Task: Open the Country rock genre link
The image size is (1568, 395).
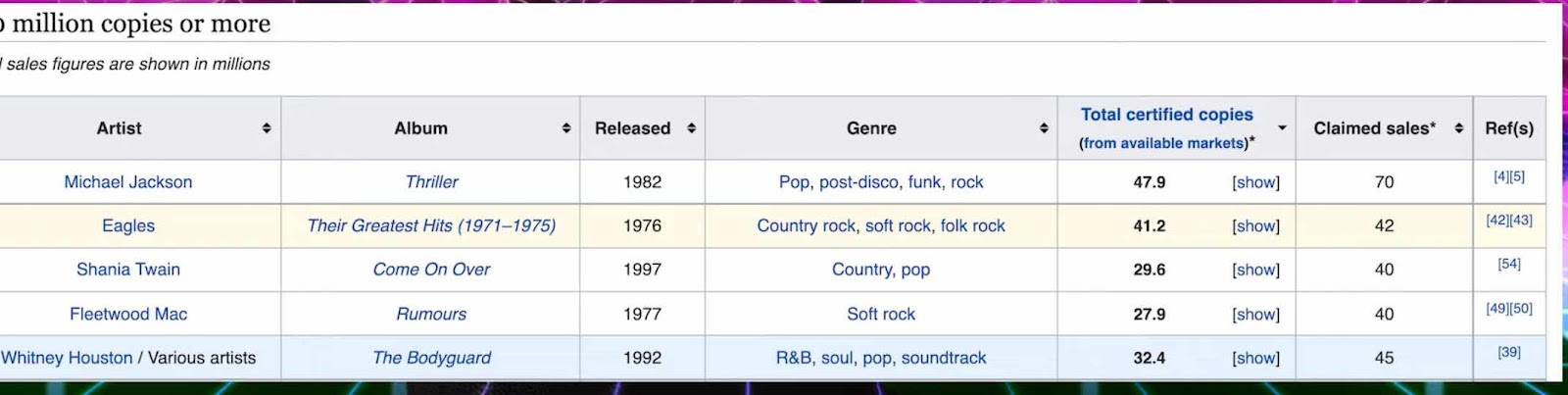Action: pyautogui.click(x=807, y=225)
